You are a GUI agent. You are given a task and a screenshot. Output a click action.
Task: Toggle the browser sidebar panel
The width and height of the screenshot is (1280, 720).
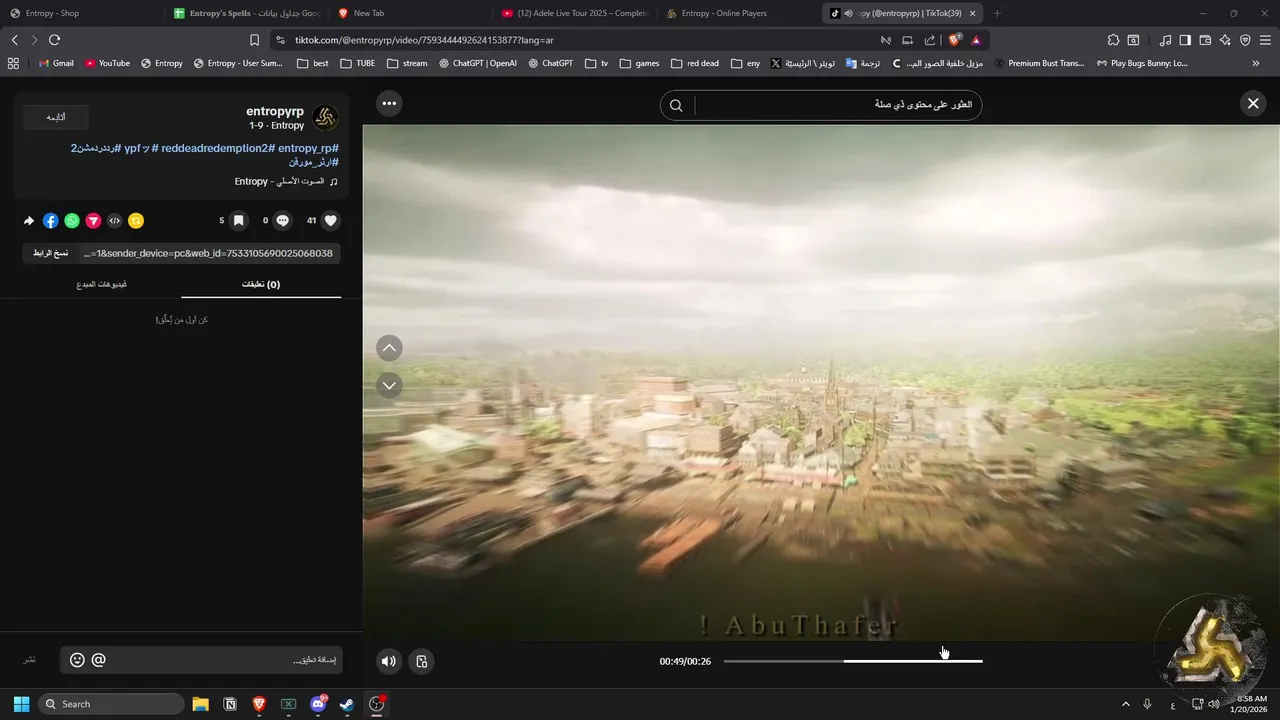click(x=1185, y=40)
